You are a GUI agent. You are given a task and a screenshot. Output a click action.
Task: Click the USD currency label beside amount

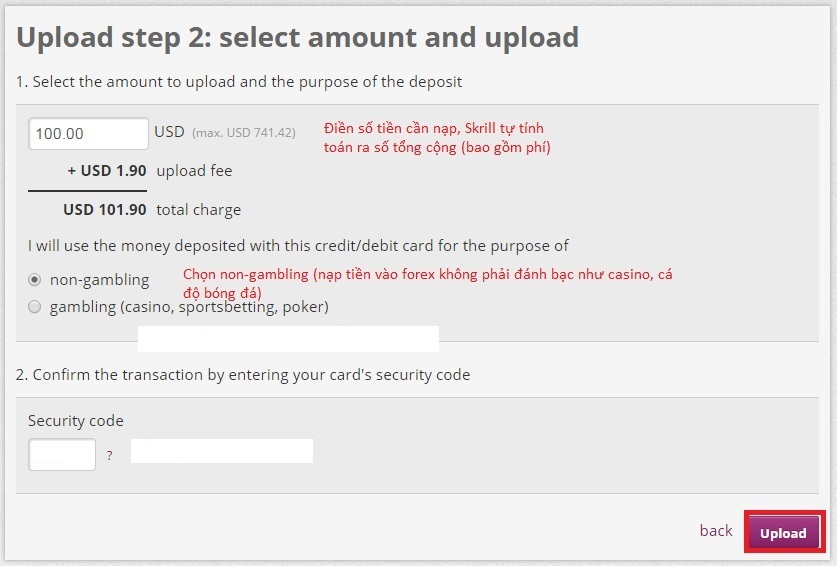coord(169,132)
